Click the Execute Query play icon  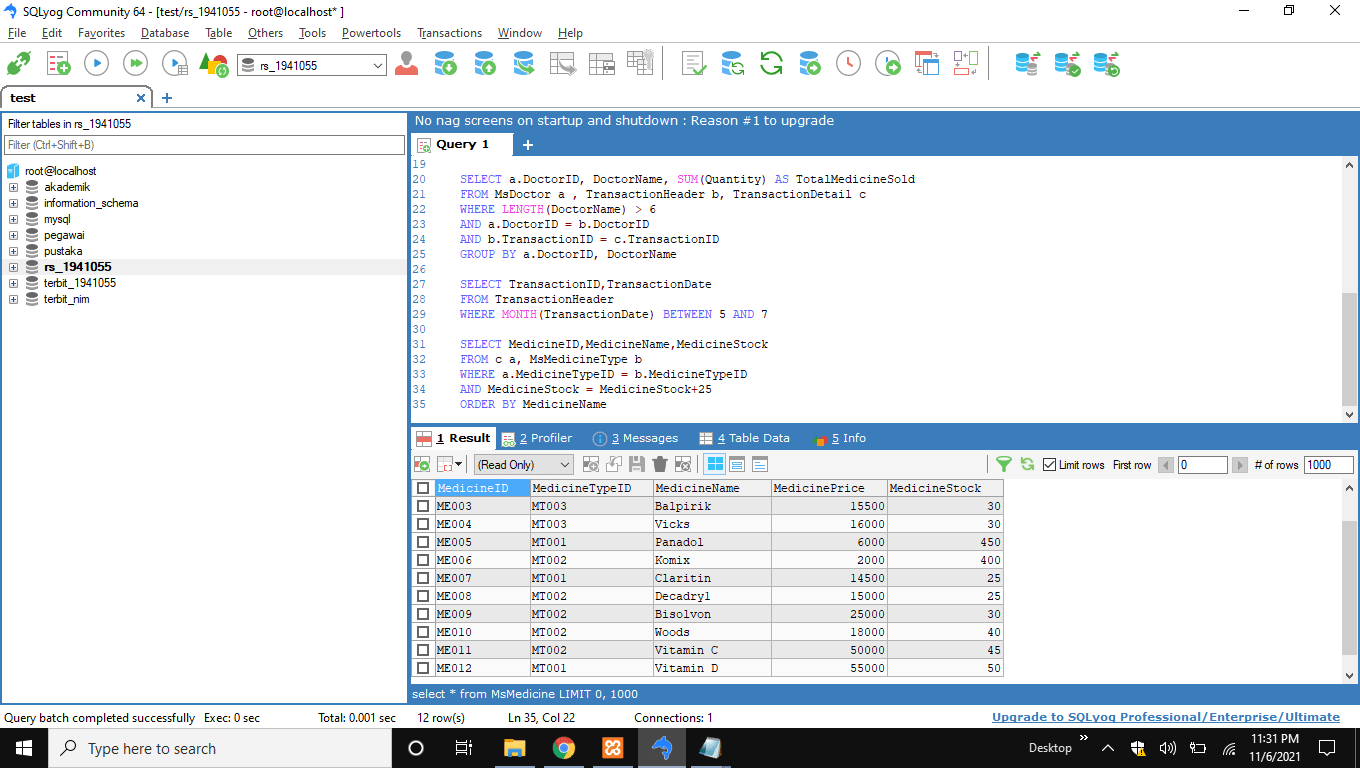click(96, 64)
